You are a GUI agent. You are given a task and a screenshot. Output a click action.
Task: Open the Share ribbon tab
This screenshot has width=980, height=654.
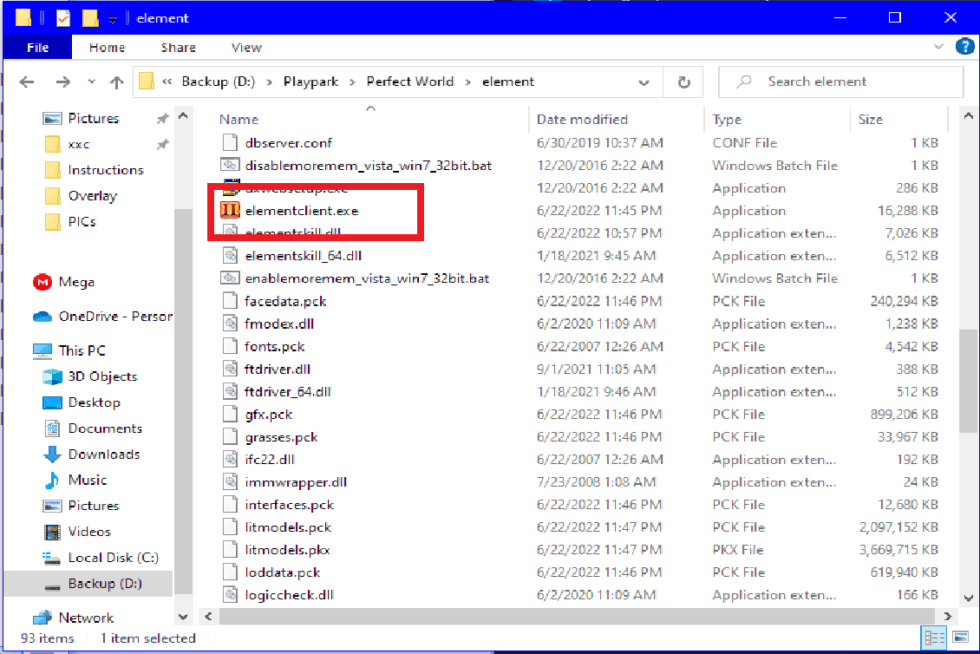[x=177, y=46]
